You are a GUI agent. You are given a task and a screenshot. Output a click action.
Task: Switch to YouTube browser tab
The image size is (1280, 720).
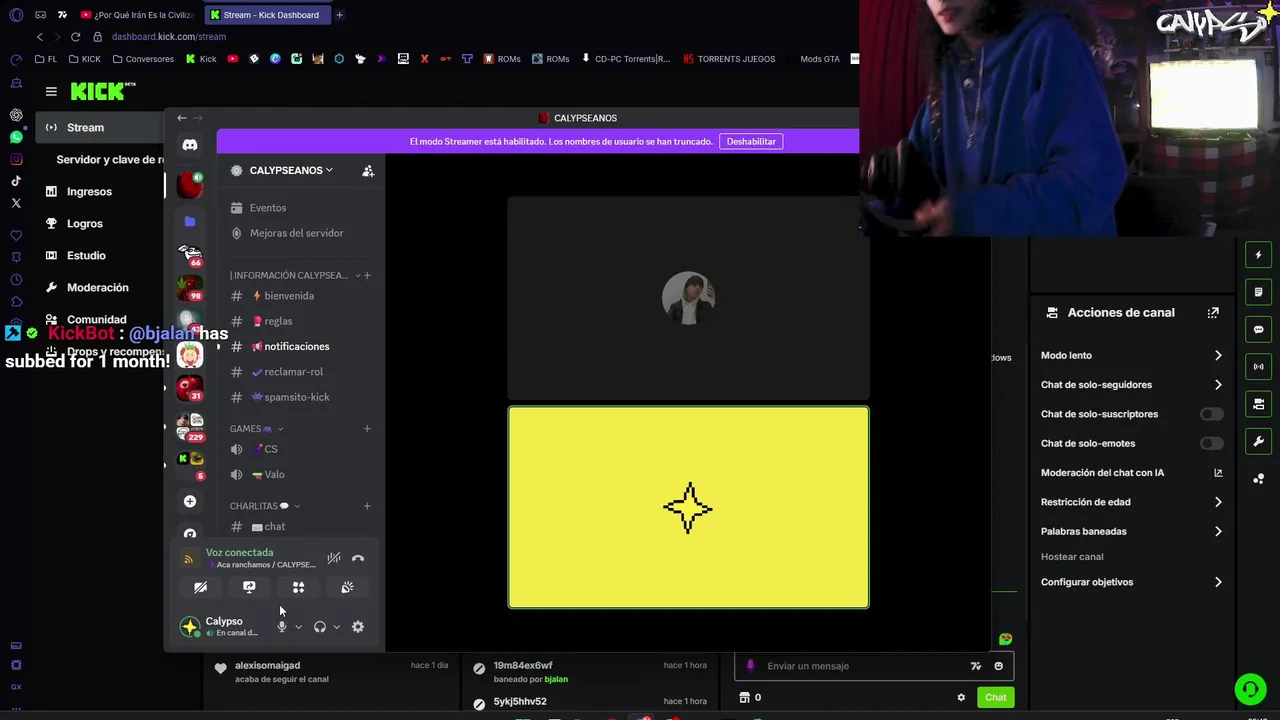[138, 15]
